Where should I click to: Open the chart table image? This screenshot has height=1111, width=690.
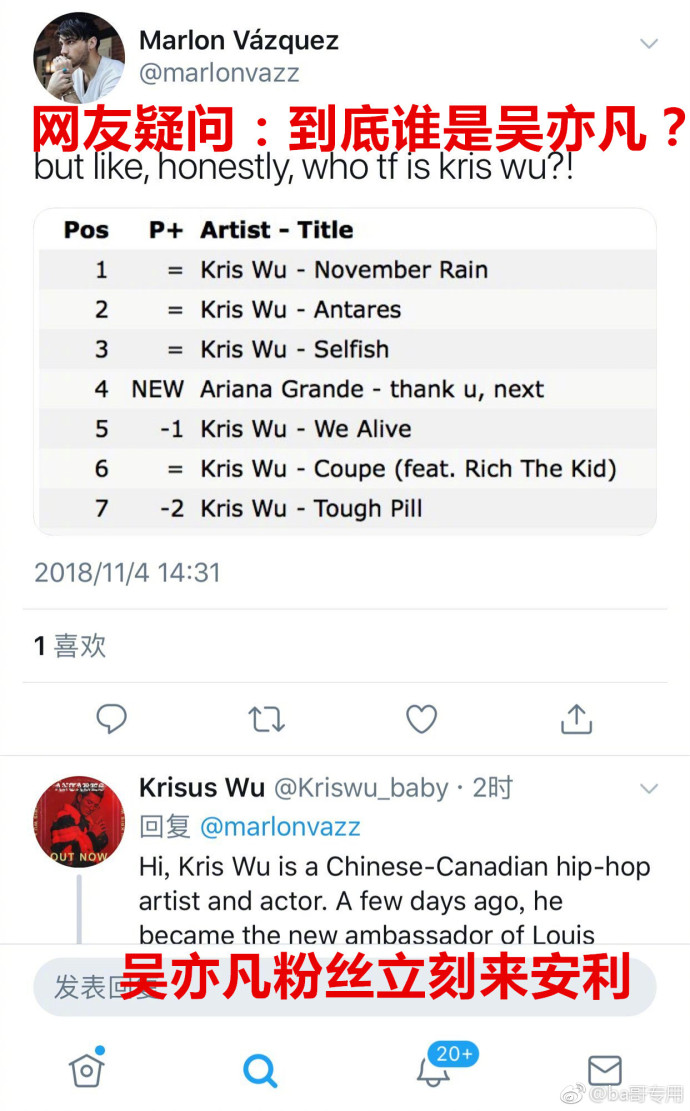point(345,371)
